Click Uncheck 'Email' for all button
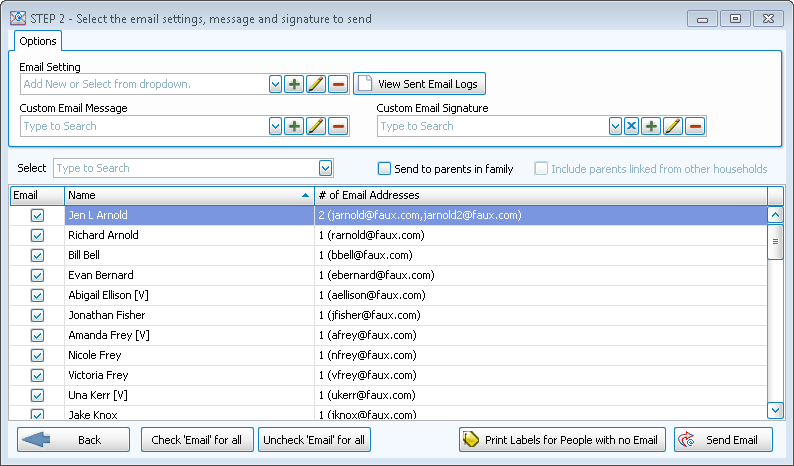The height and width of the screenshot is (466, 794). [314, 440]
